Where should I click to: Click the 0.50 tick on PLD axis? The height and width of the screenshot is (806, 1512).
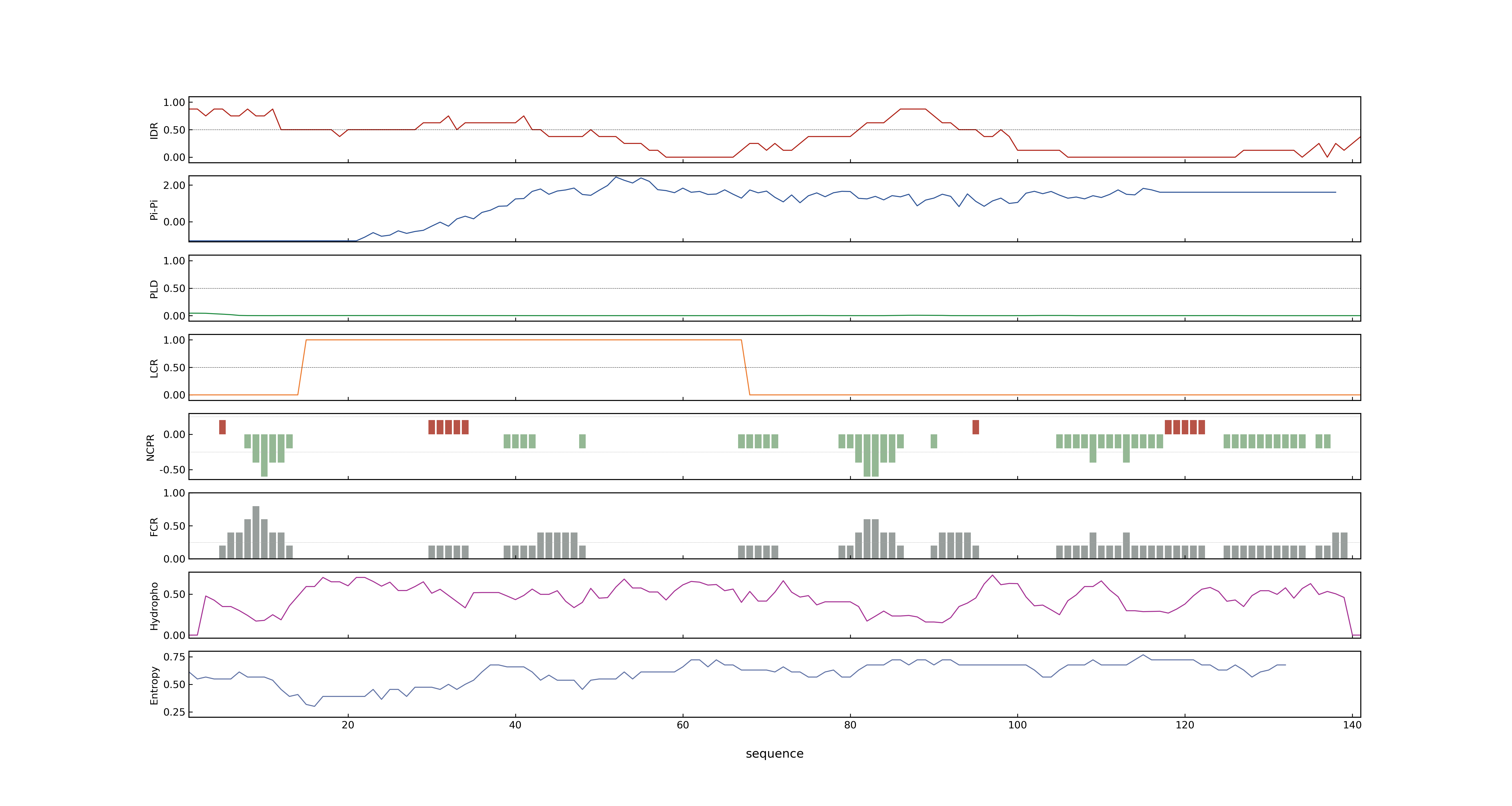pos(174,288)
